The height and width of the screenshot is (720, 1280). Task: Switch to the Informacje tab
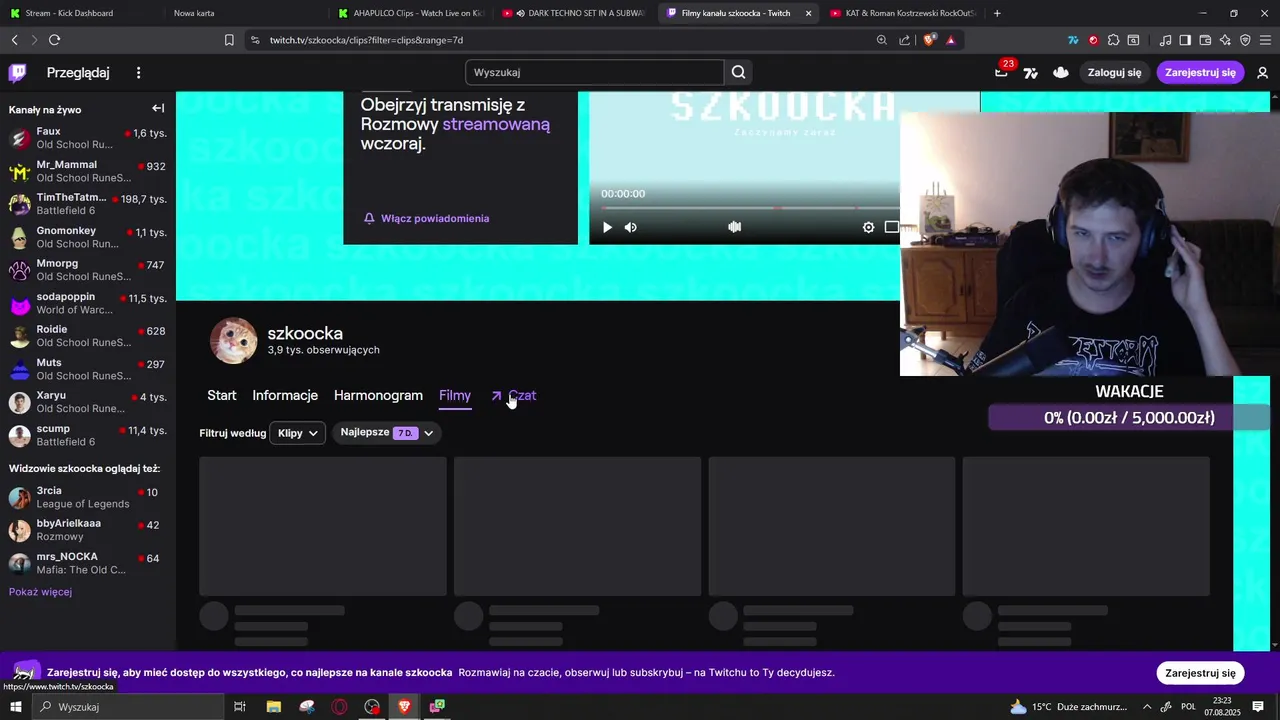coord(285,395)
